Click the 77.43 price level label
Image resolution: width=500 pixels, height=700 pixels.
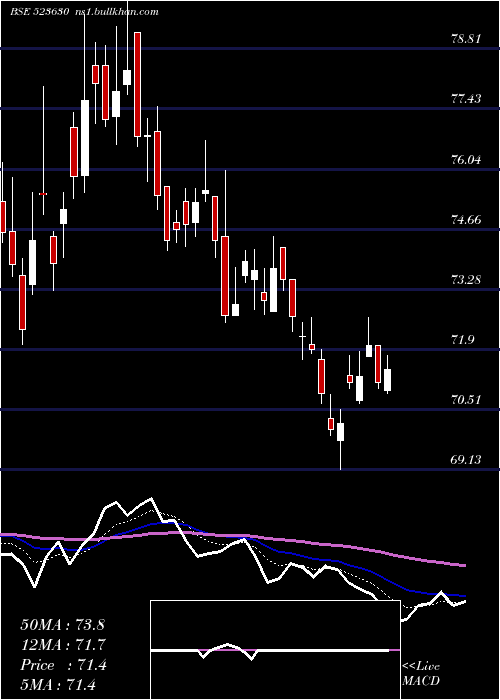pos(466,99)
